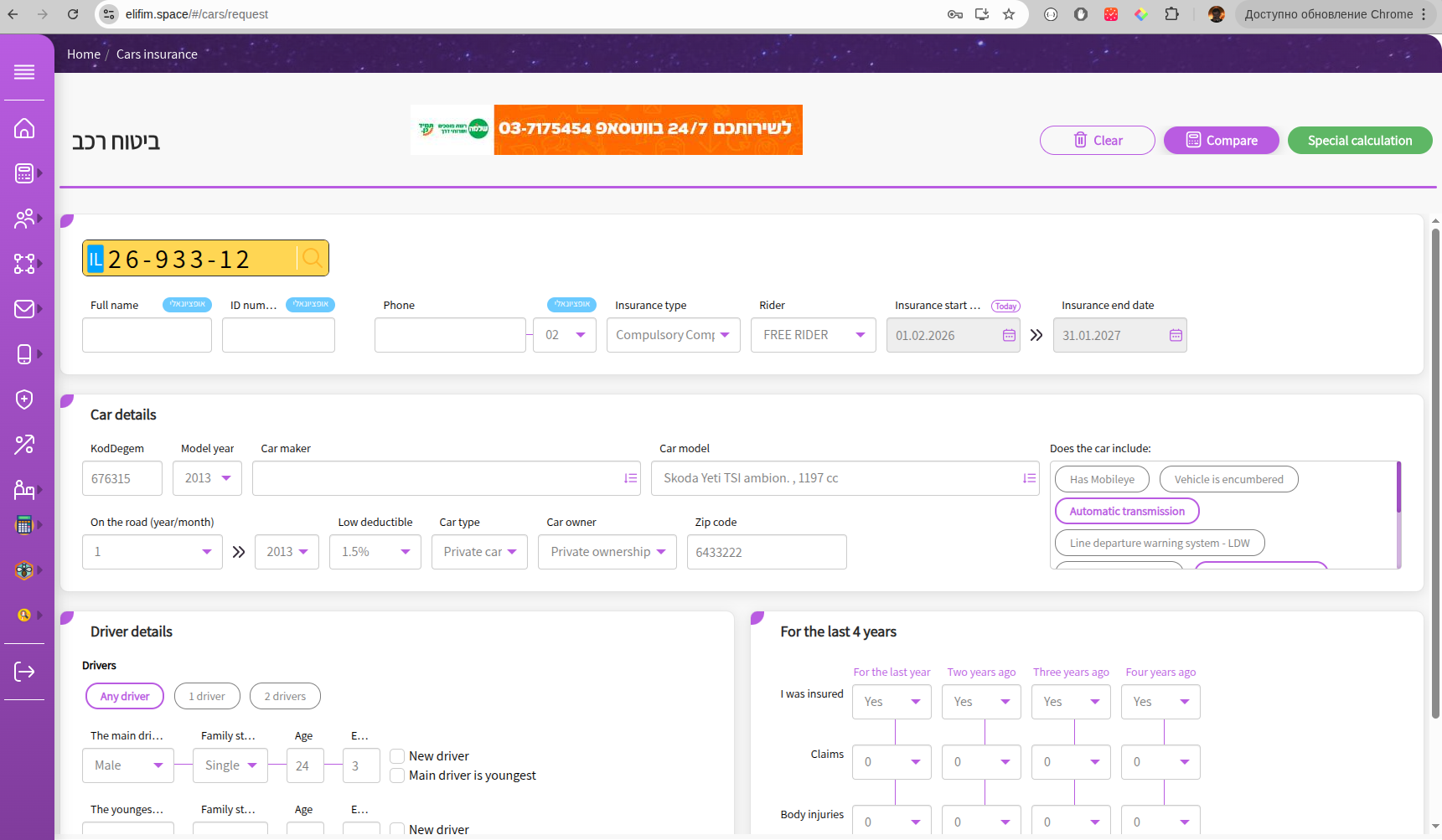Open the Home section in the sidebar
This screenshot has height=840, width=1442.
[24, 128]
